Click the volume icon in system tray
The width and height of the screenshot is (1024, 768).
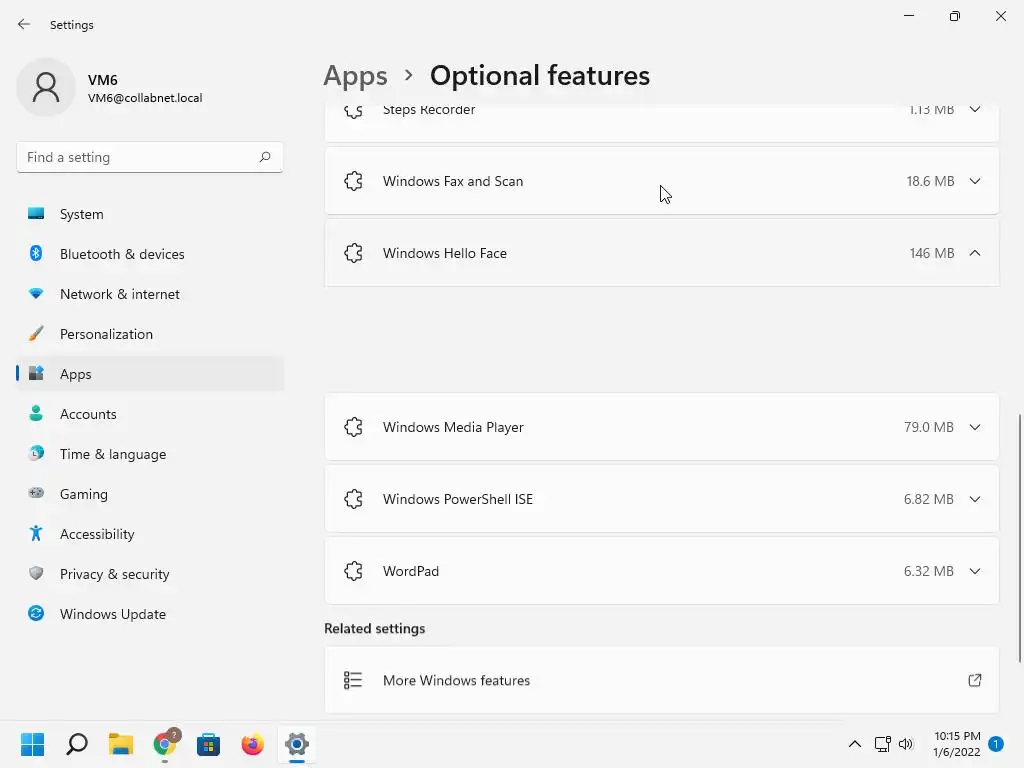click(906, 744)
